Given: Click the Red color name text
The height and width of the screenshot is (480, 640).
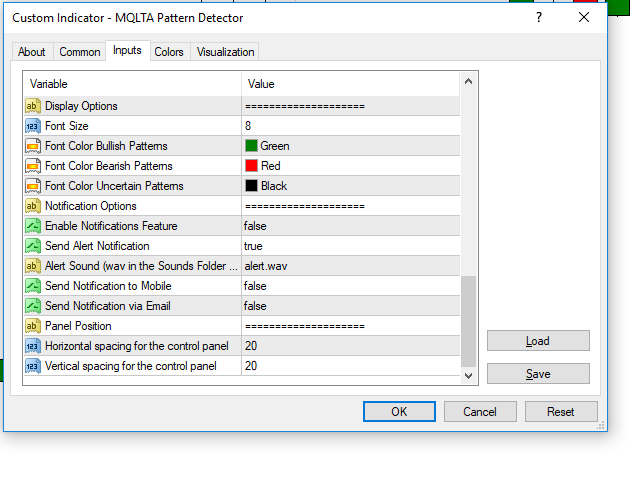Looking at the screenshot, I should (x=271, y=166).
